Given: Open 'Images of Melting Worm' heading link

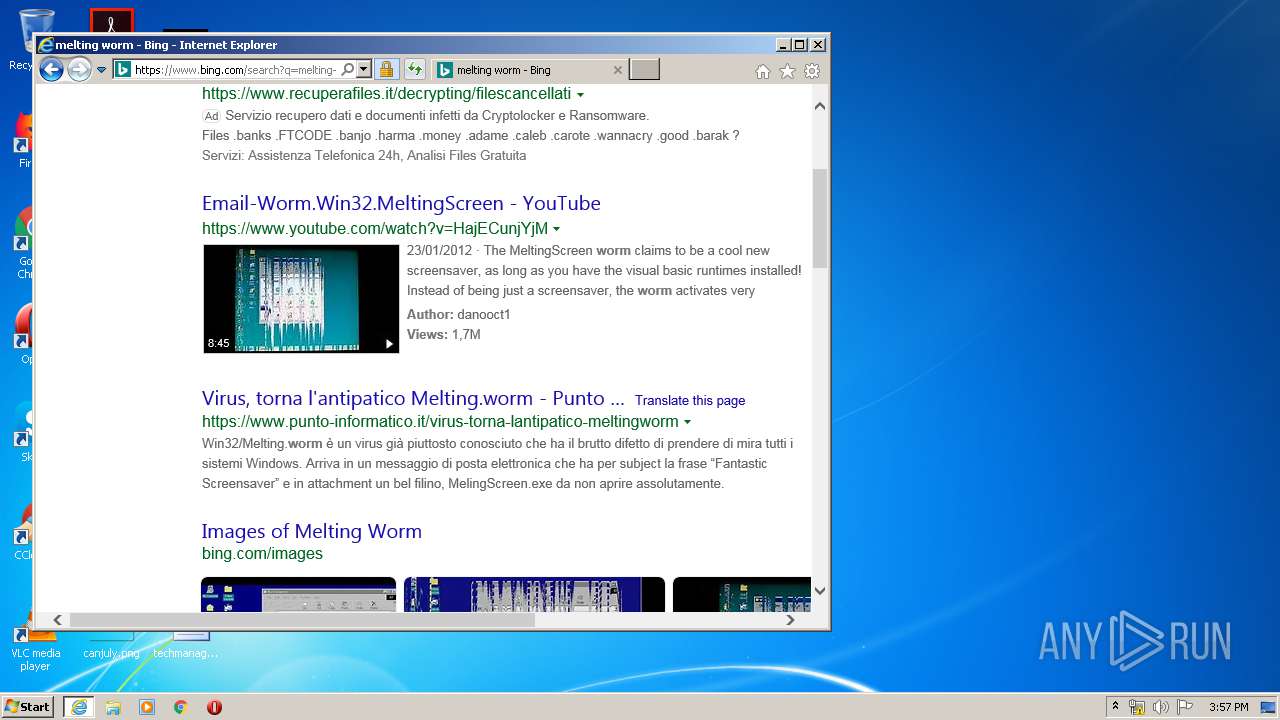Looking at the screenshot, I should coord(312,531).
